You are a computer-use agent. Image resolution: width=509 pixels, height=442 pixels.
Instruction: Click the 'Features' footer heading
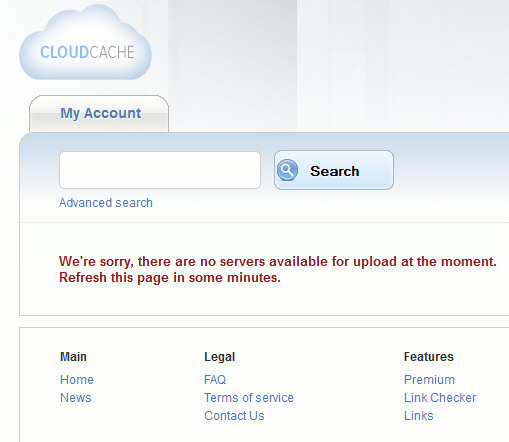[x=429, y=357]
